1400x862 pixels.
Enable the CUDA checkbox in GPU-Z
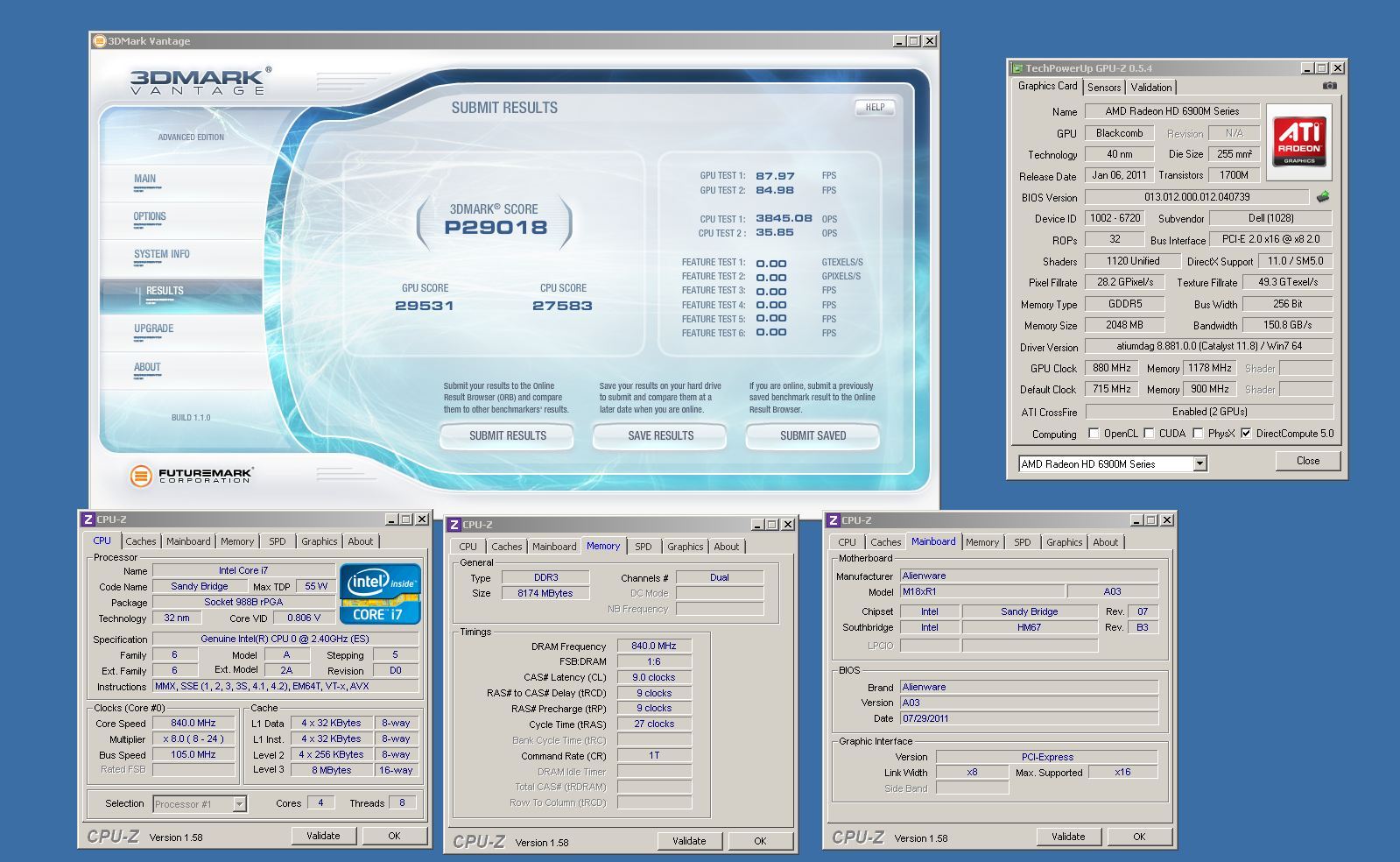(x=1149, y=434)
